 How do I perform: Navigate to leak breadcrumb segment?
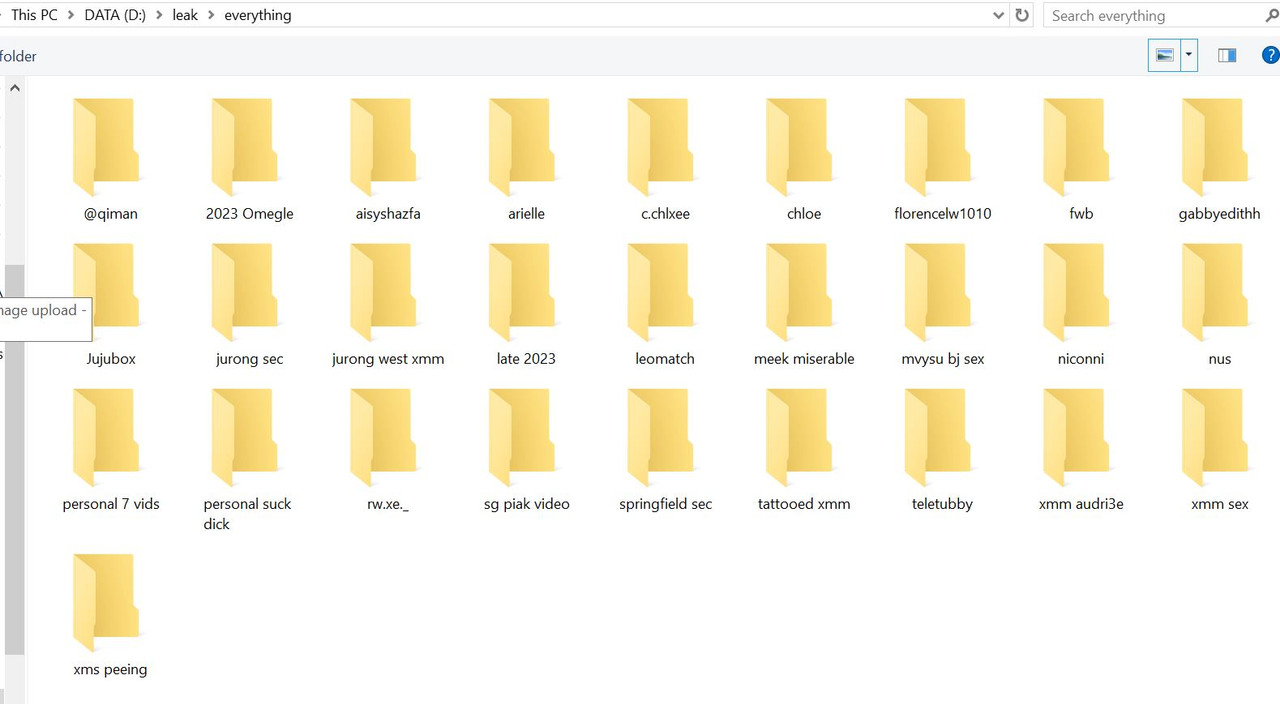(185, 15)
